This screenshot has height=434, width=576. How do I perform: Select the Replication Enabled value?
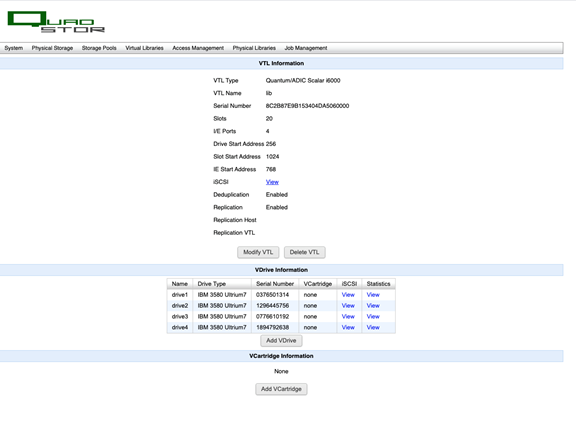pos(277,207)
